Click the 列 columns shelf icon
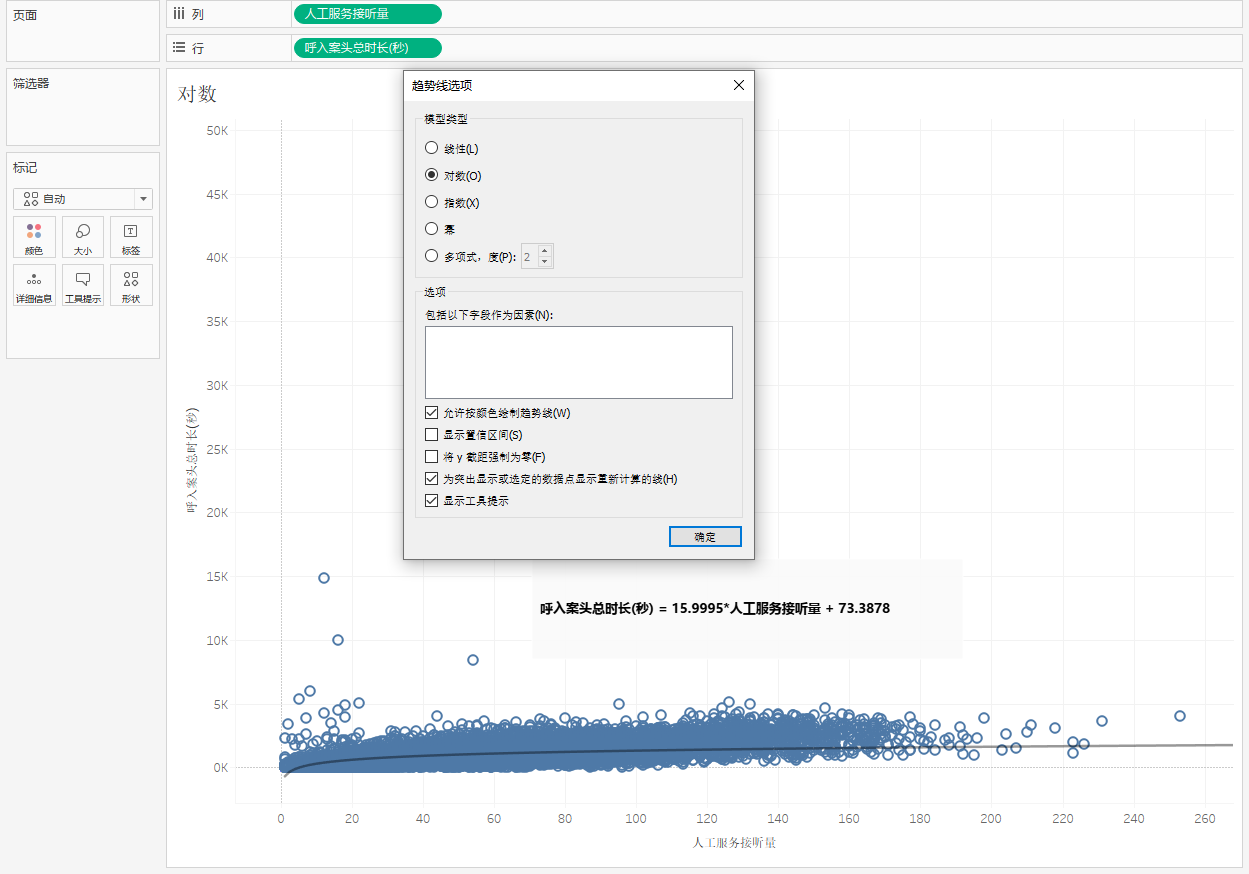 [x=179, y=14]
